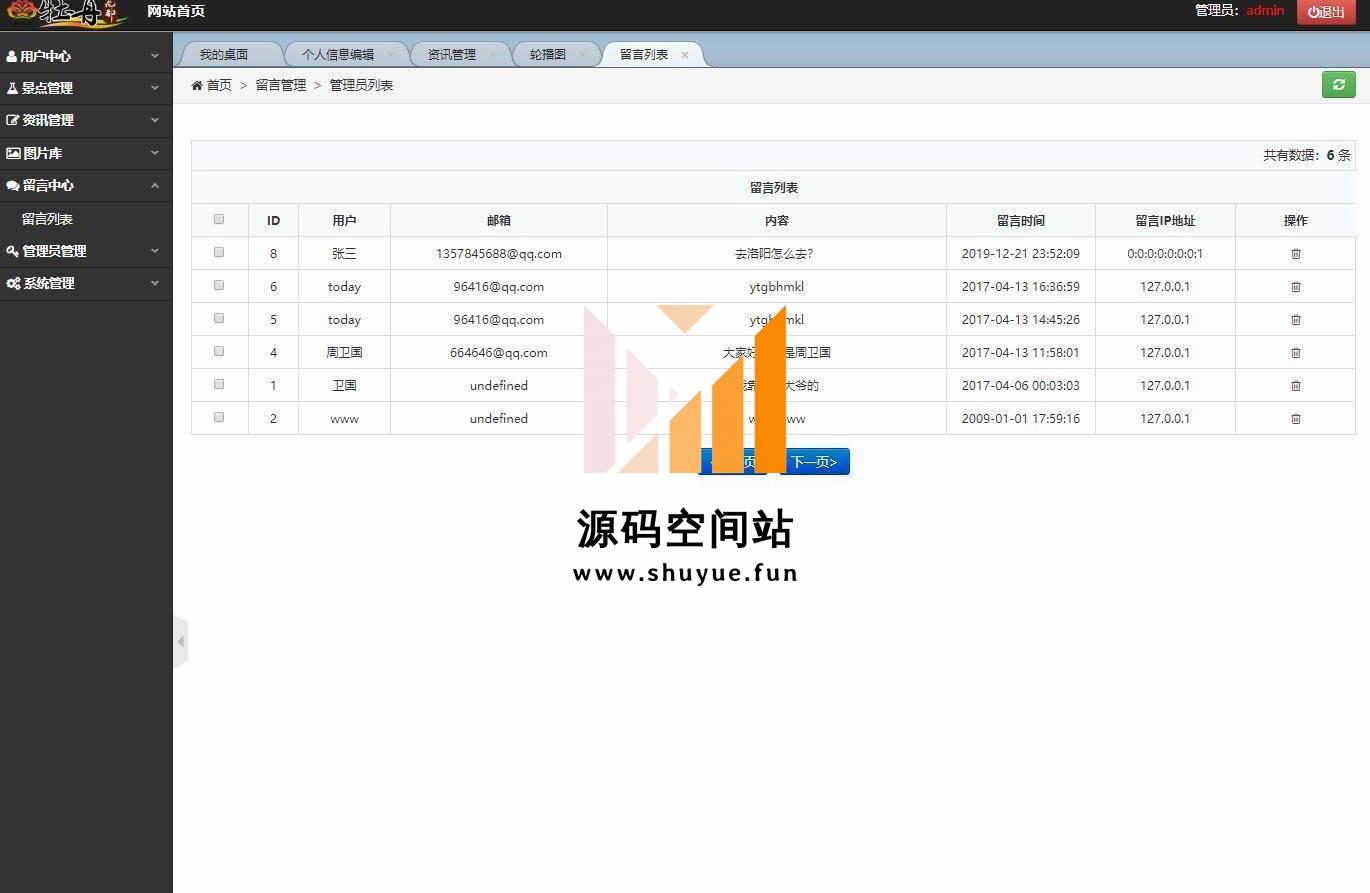
Task: Expand the 景点管理 menu chevron
Action: click(x=155, y=88)
